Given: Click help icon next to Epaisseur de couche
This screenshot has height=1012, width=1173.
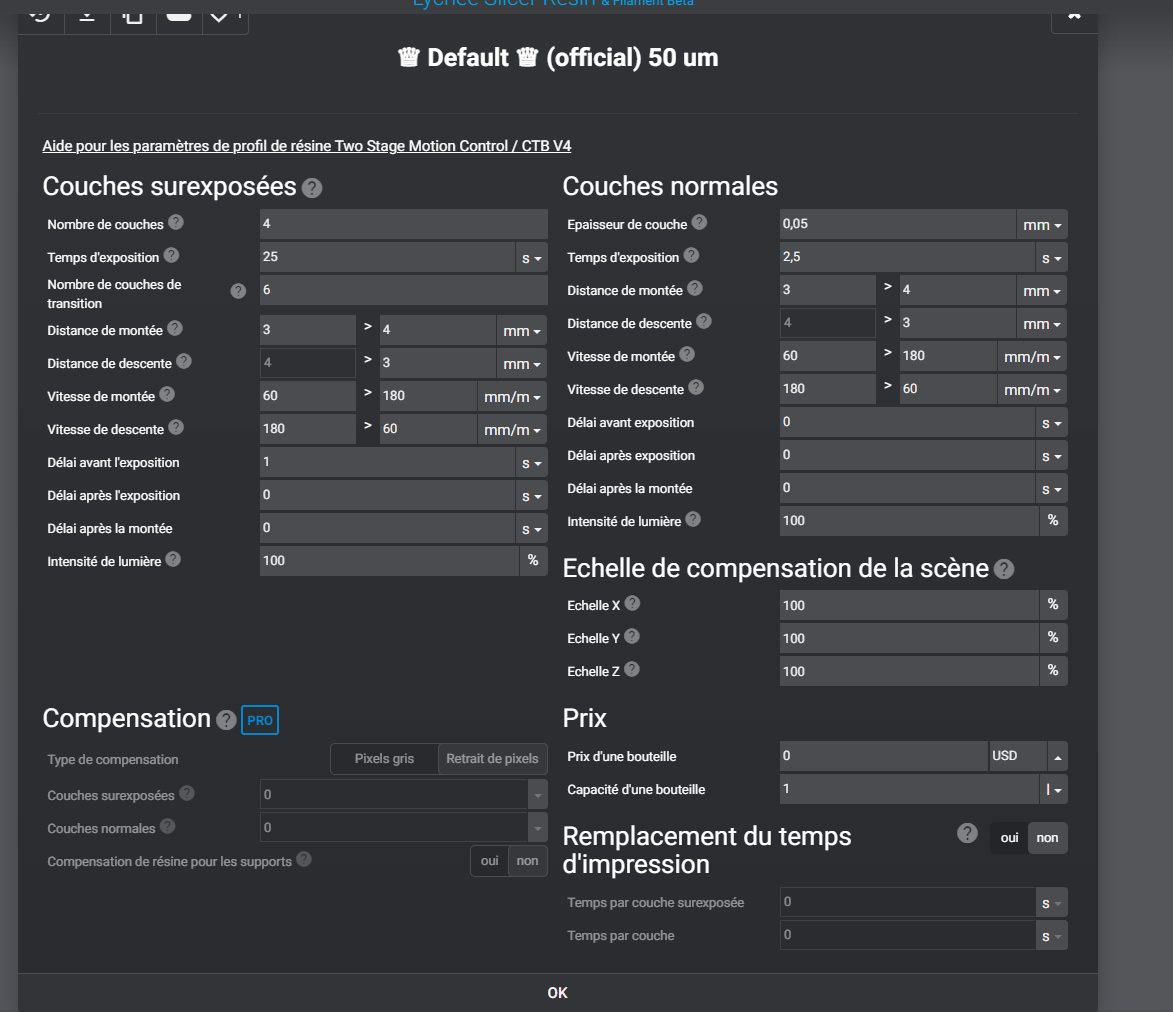Looking at the screenshot, I should pyautogui.click(x=699, y=223).
